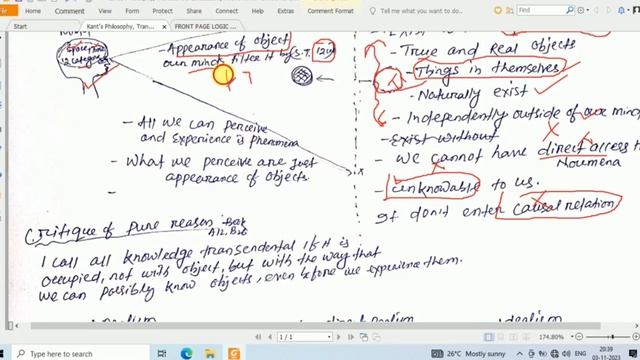Image resolution: width=640 pixels, height=360 pixels.
Task: Click the horizontal scrollbar
Action: pyautogui.click(x=315, y=326)
